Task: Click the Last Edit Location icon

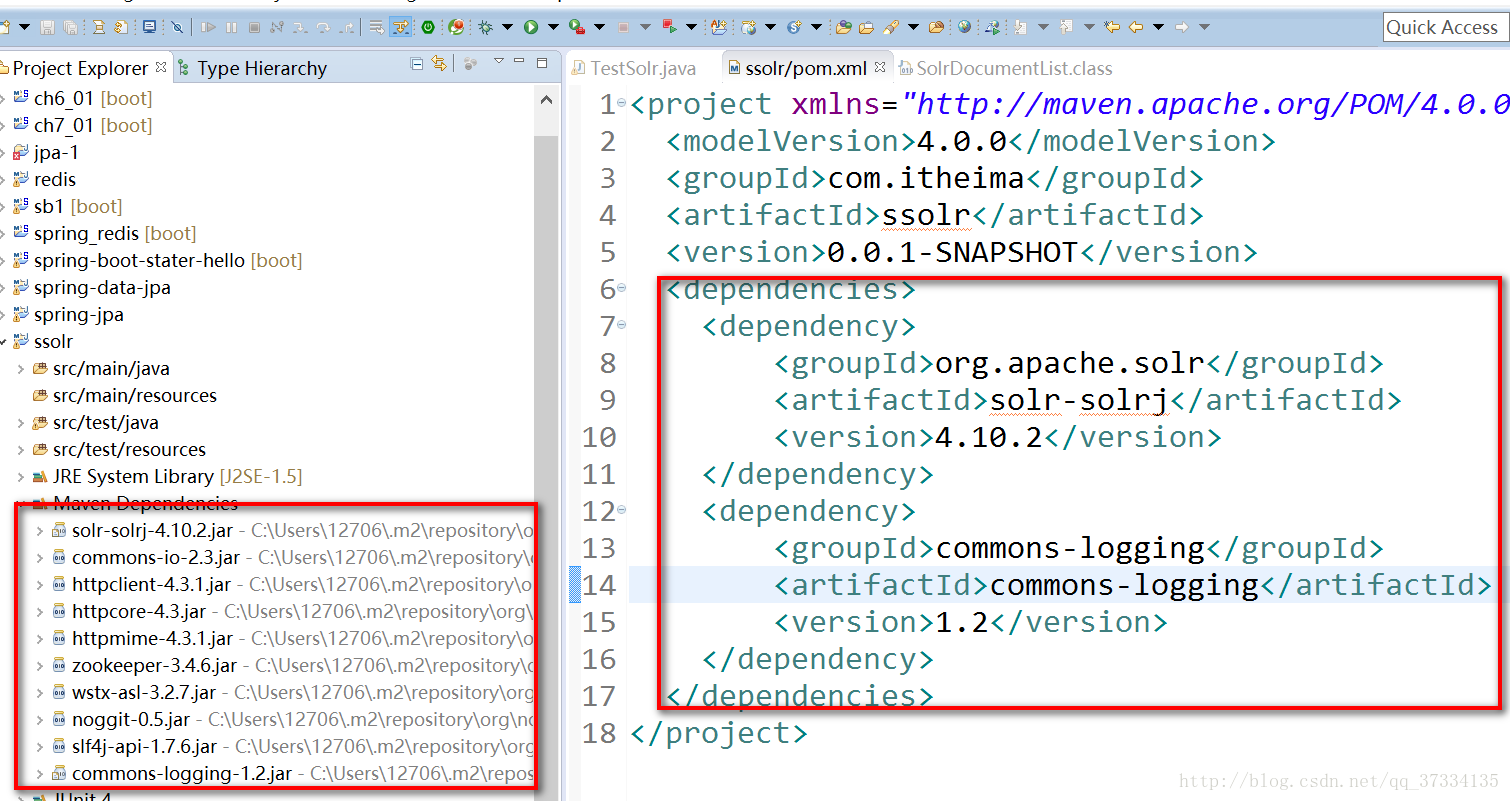Action: point(1112,27)
